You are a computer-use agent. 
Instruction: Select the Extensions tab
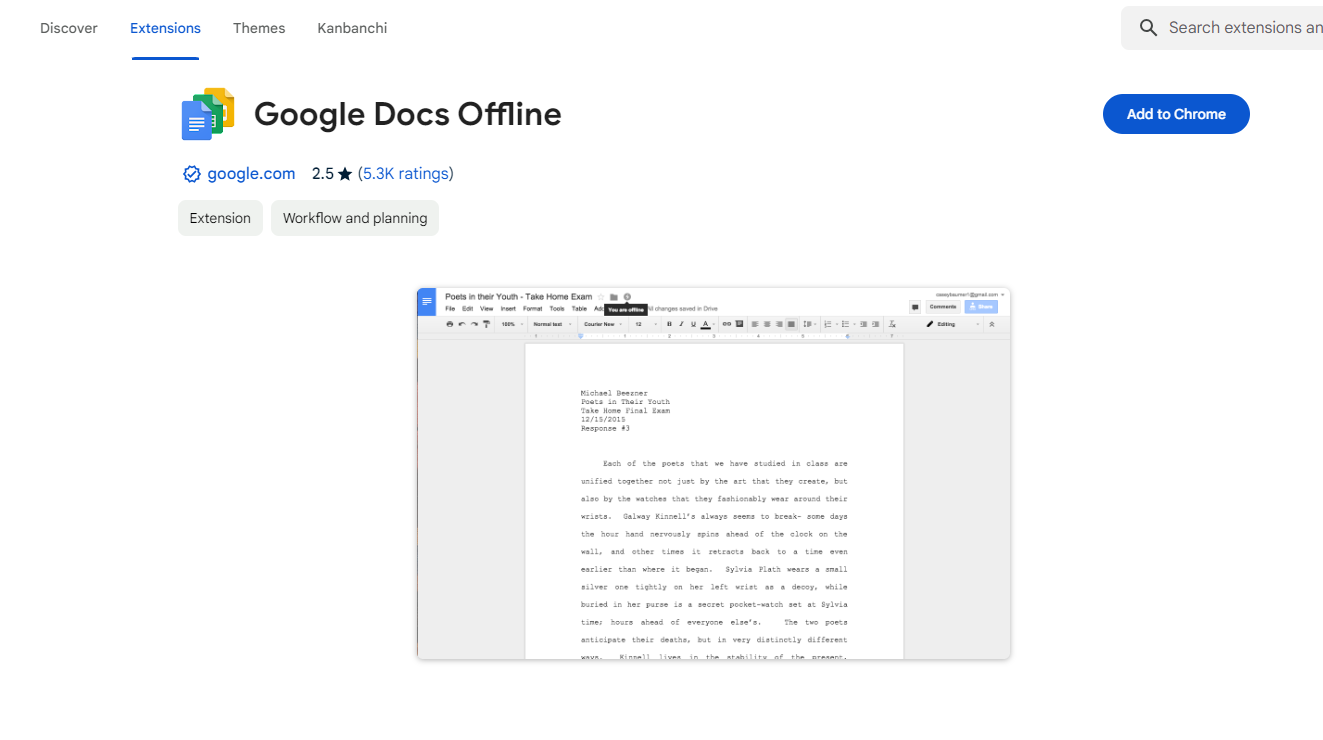click(165, 28)
